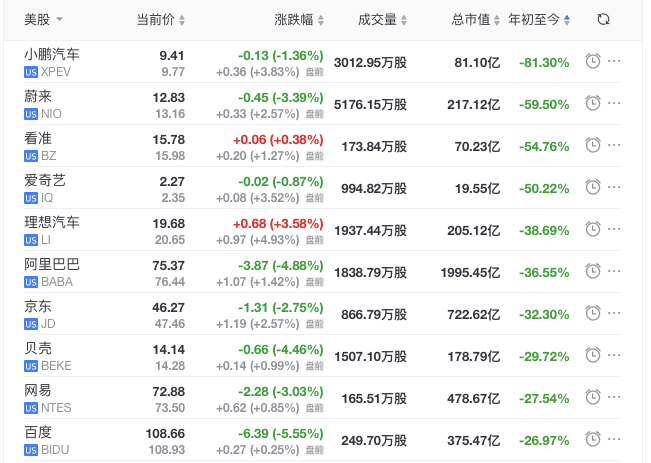Click alarm icon for 百度 BIDU
This screenshot has width=651, height=463.
tap(592, 439)
